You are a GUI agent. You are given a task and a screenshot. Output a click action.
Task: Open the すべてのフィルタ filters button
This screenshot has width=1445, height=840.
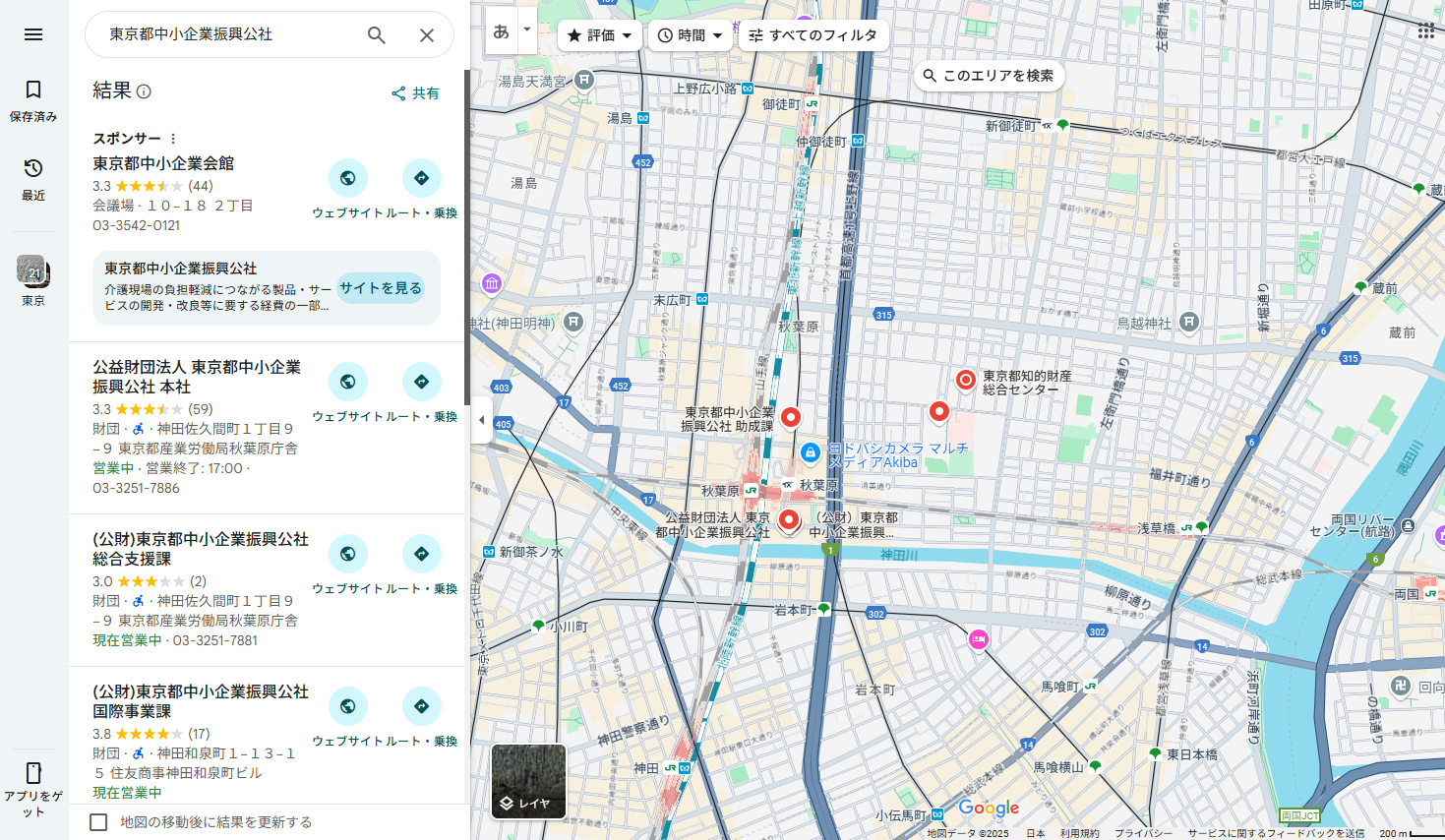(813, 35)
